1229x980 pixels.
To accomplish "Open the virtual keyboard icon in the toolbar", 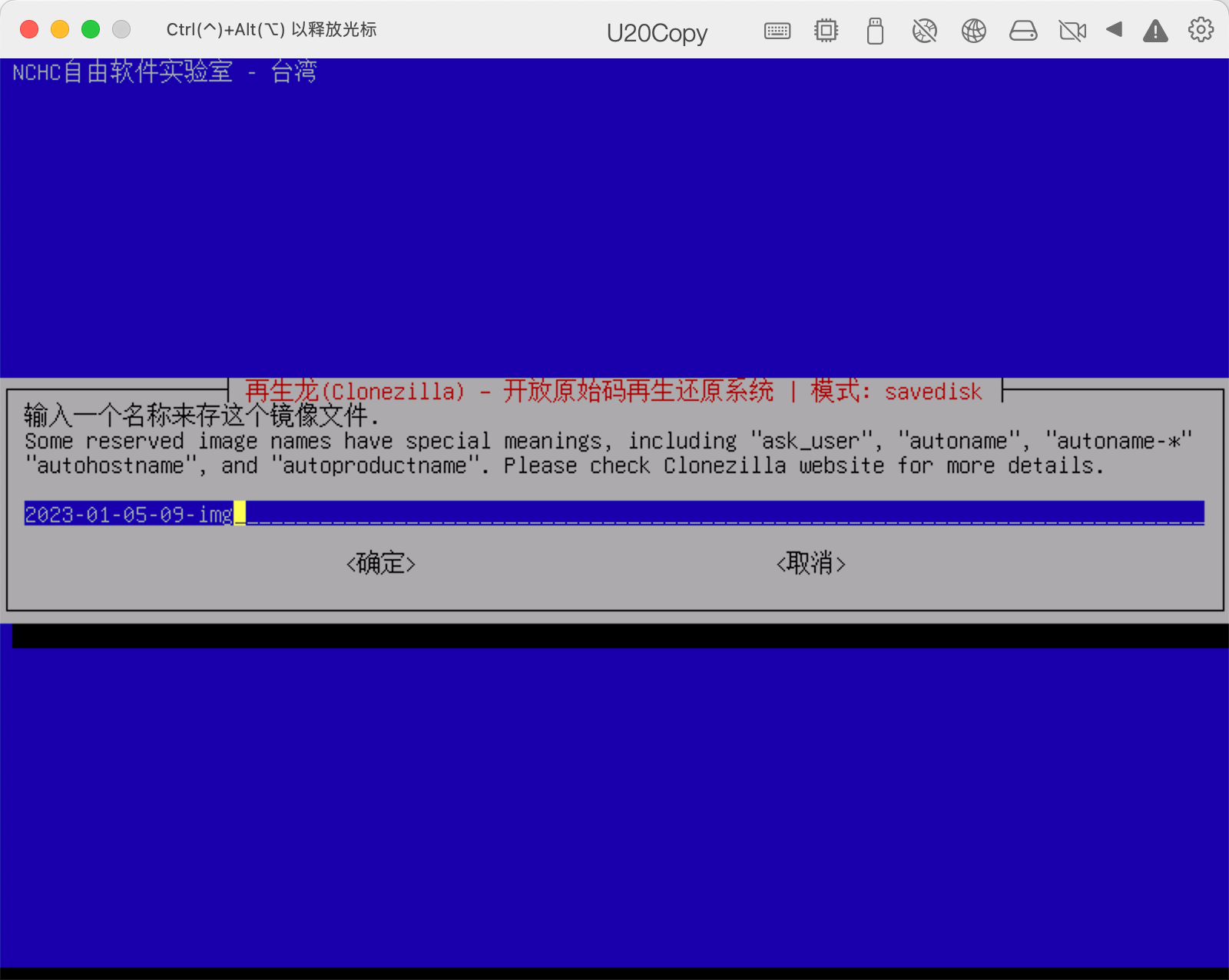I will pos(777,31).
